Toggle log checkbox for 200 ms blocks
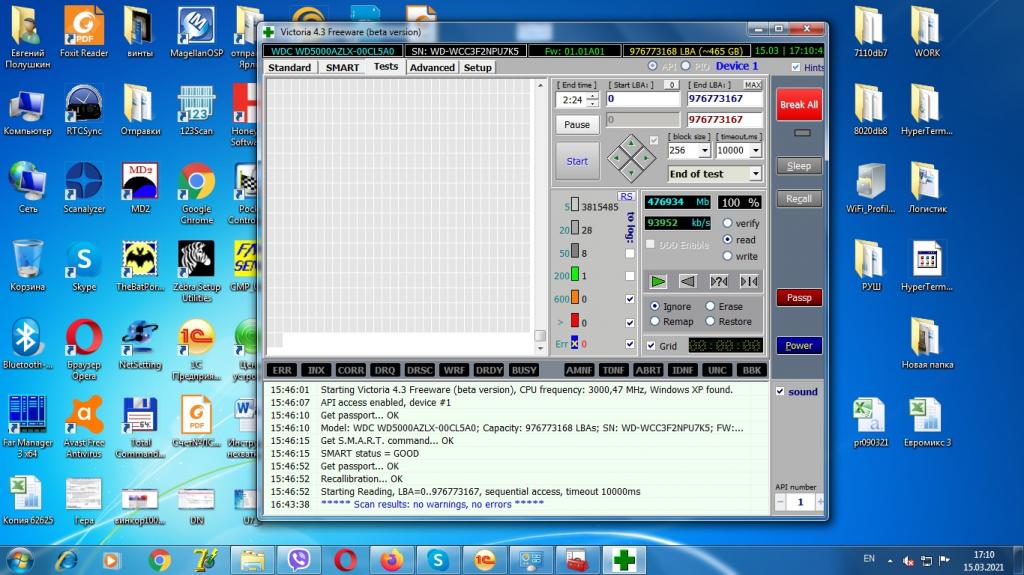 click(x=630, y=276)
